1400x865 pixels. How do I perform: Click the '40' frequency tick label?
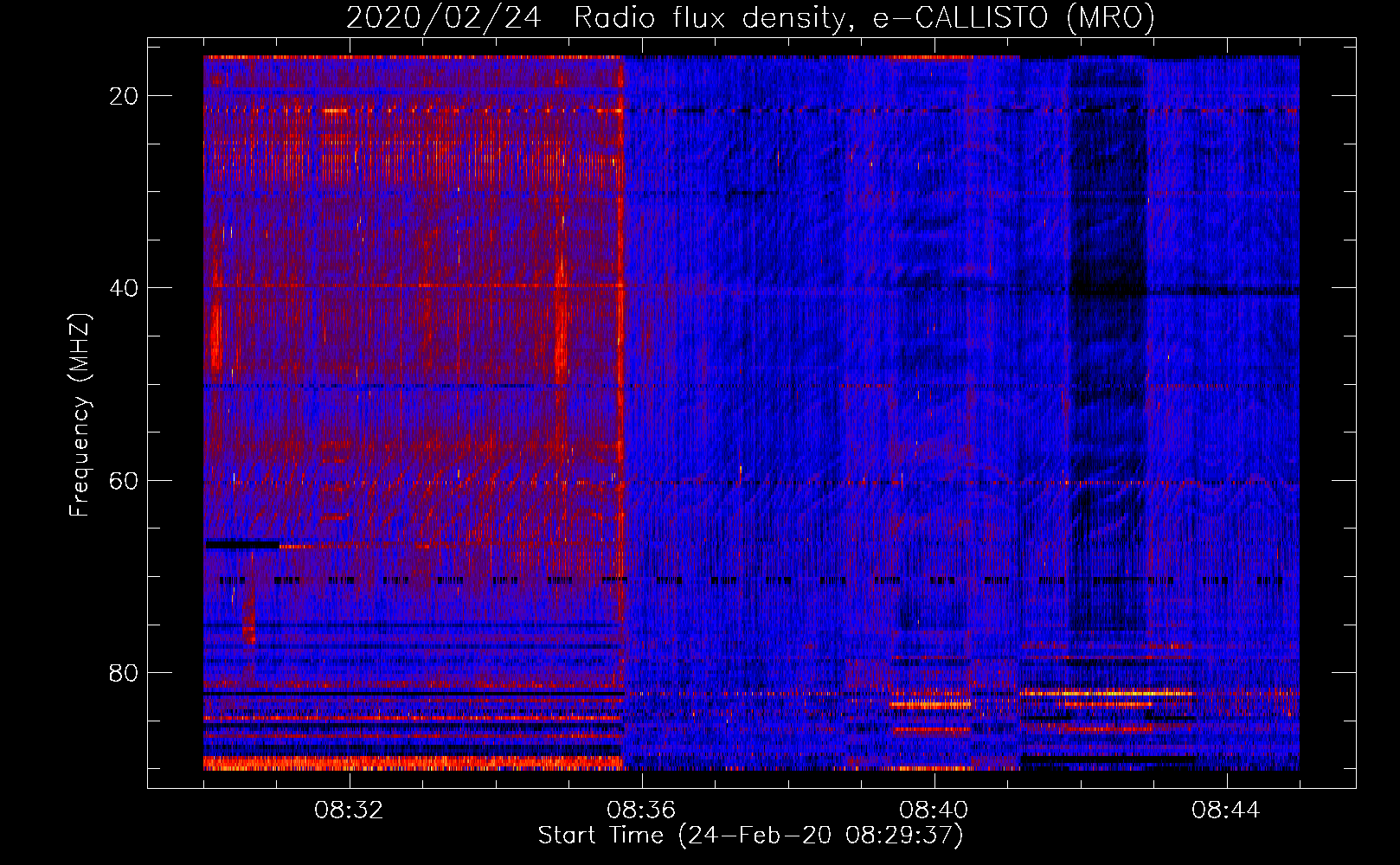click(x=125, y=288)
